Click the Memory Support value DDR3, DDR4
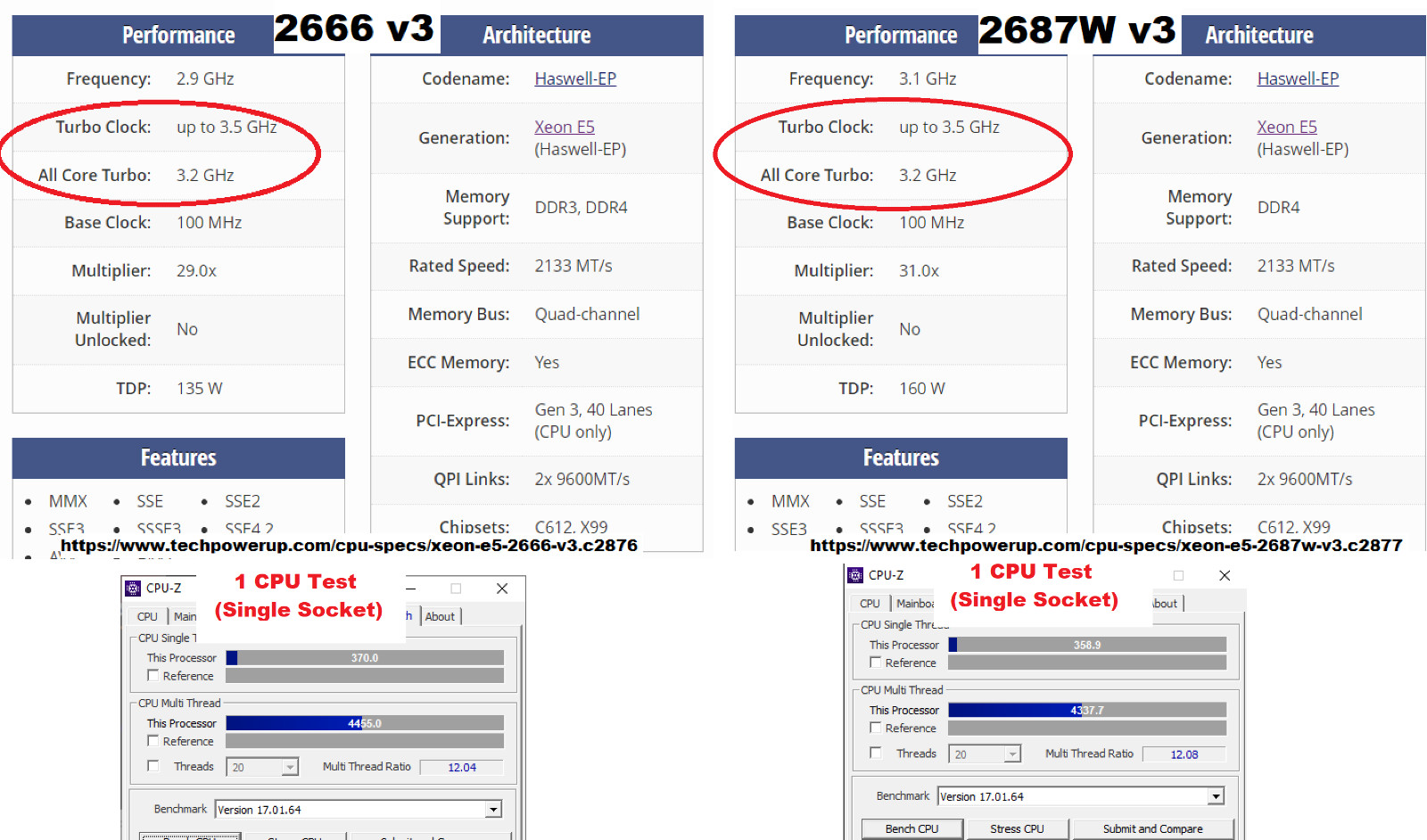Viewport: 1427px width, 840px height. tap(581, 207)
